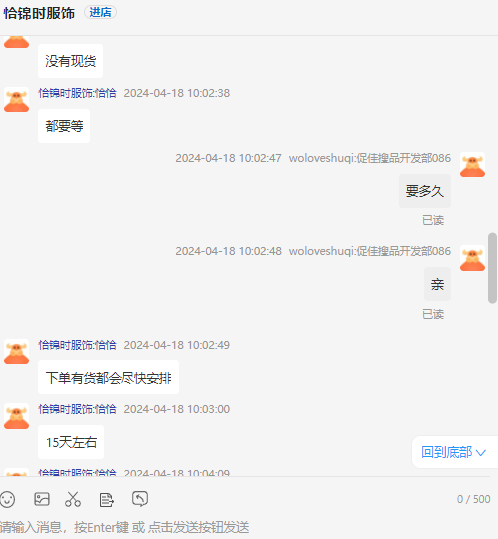Click the 下单有货都会尽快安排 message bubble
The height and width of the screenshot is (539, 498).
(x=109, y=377)
